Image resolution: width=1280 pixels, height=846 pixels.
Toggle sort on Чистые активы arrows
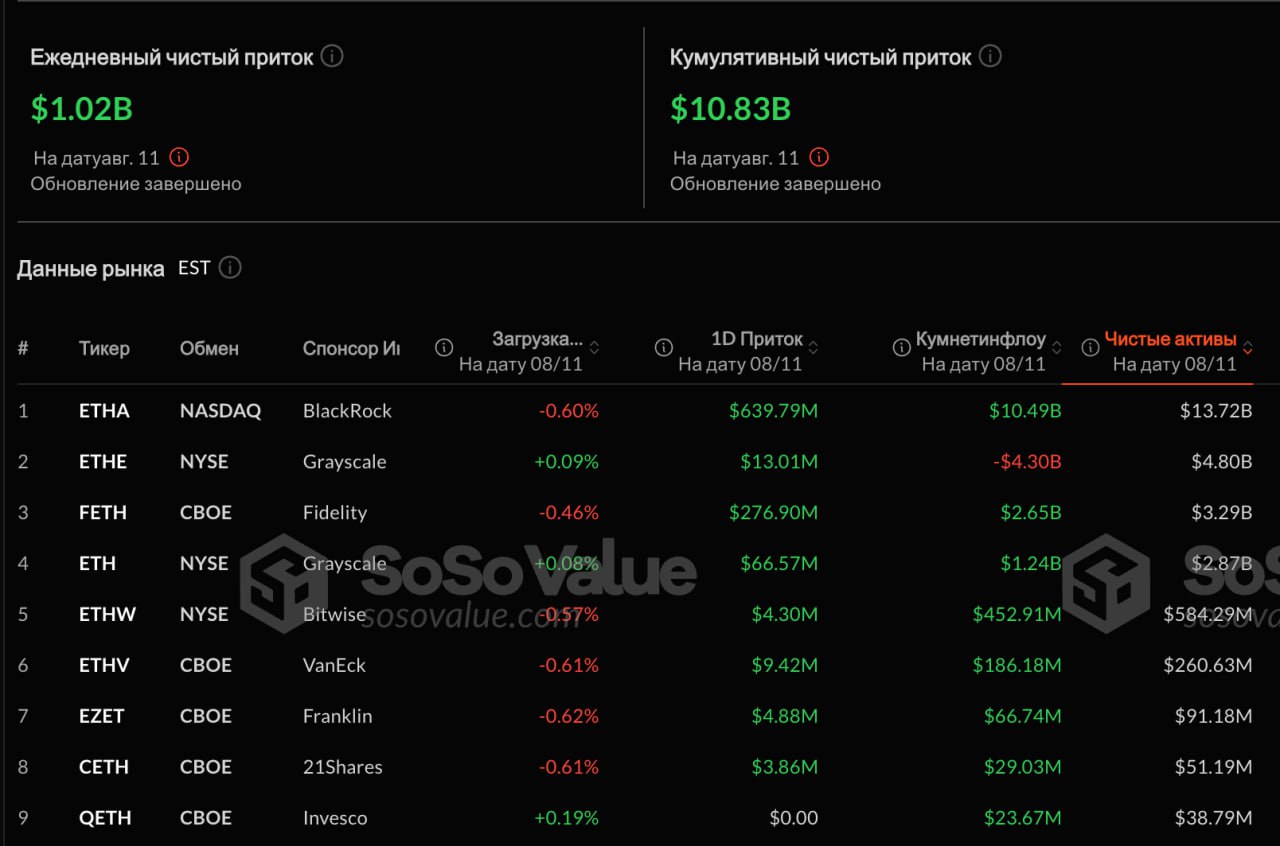tap(1247, 348)
